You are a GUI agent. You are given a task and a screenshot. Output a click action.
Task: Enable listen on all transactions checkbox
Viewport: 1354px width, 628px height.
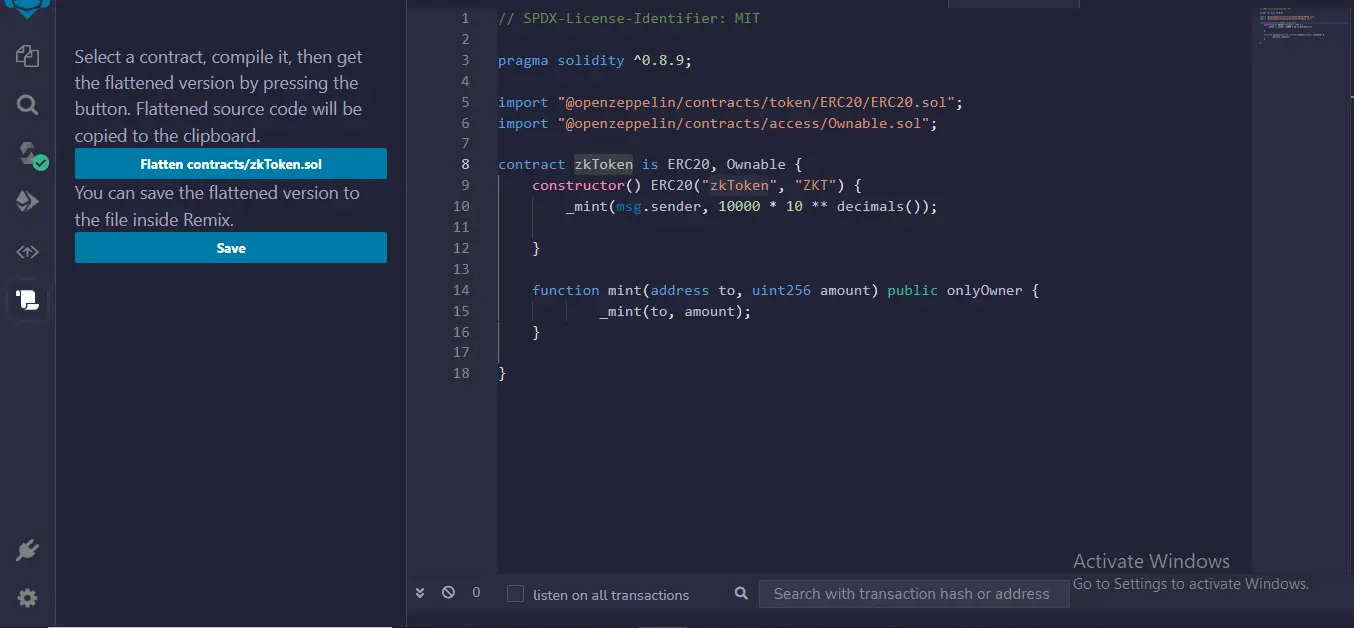[x=515, y=593]
